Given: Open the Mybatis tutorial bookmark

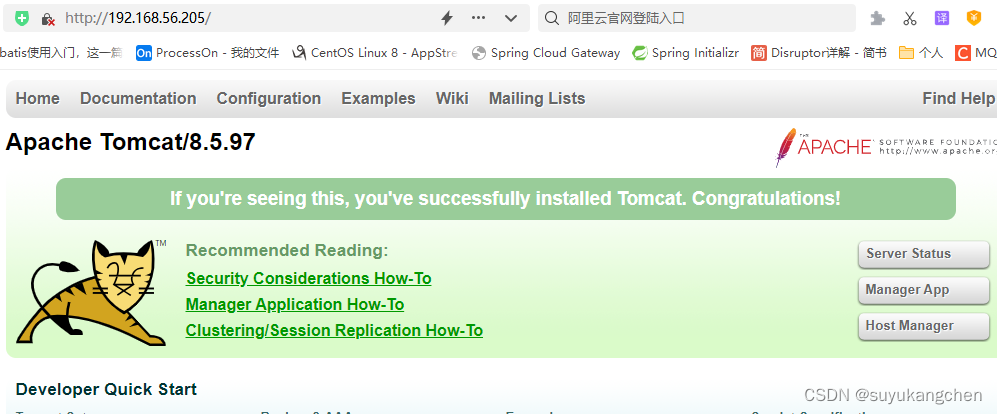Looking at the screenshot, I should pos(61,53).
